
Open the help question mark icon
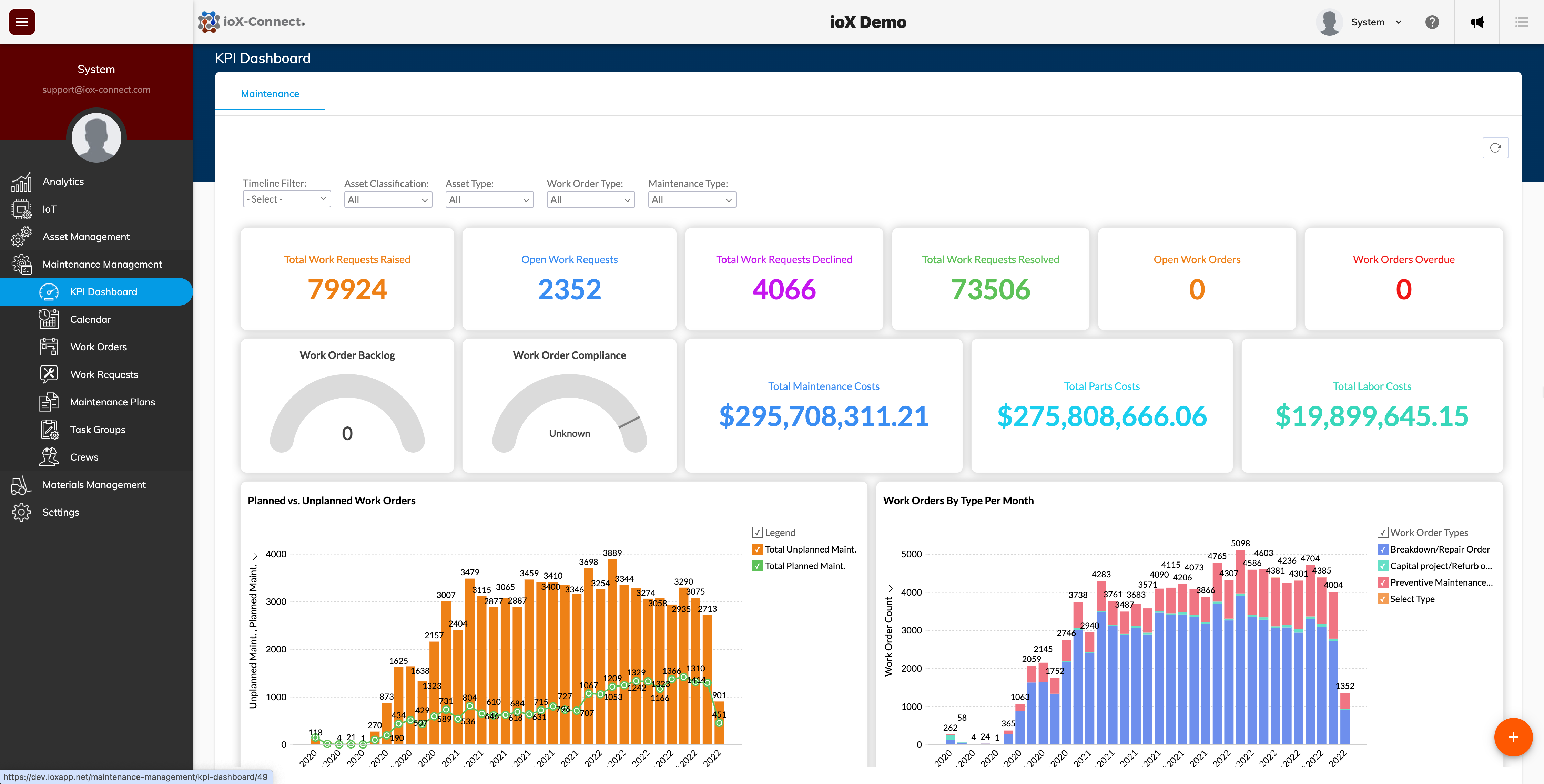coord(1432,22)
